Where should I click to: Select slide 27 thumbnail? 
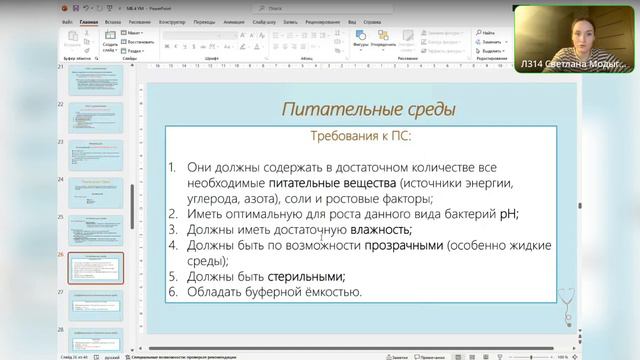tap(96, 306)
